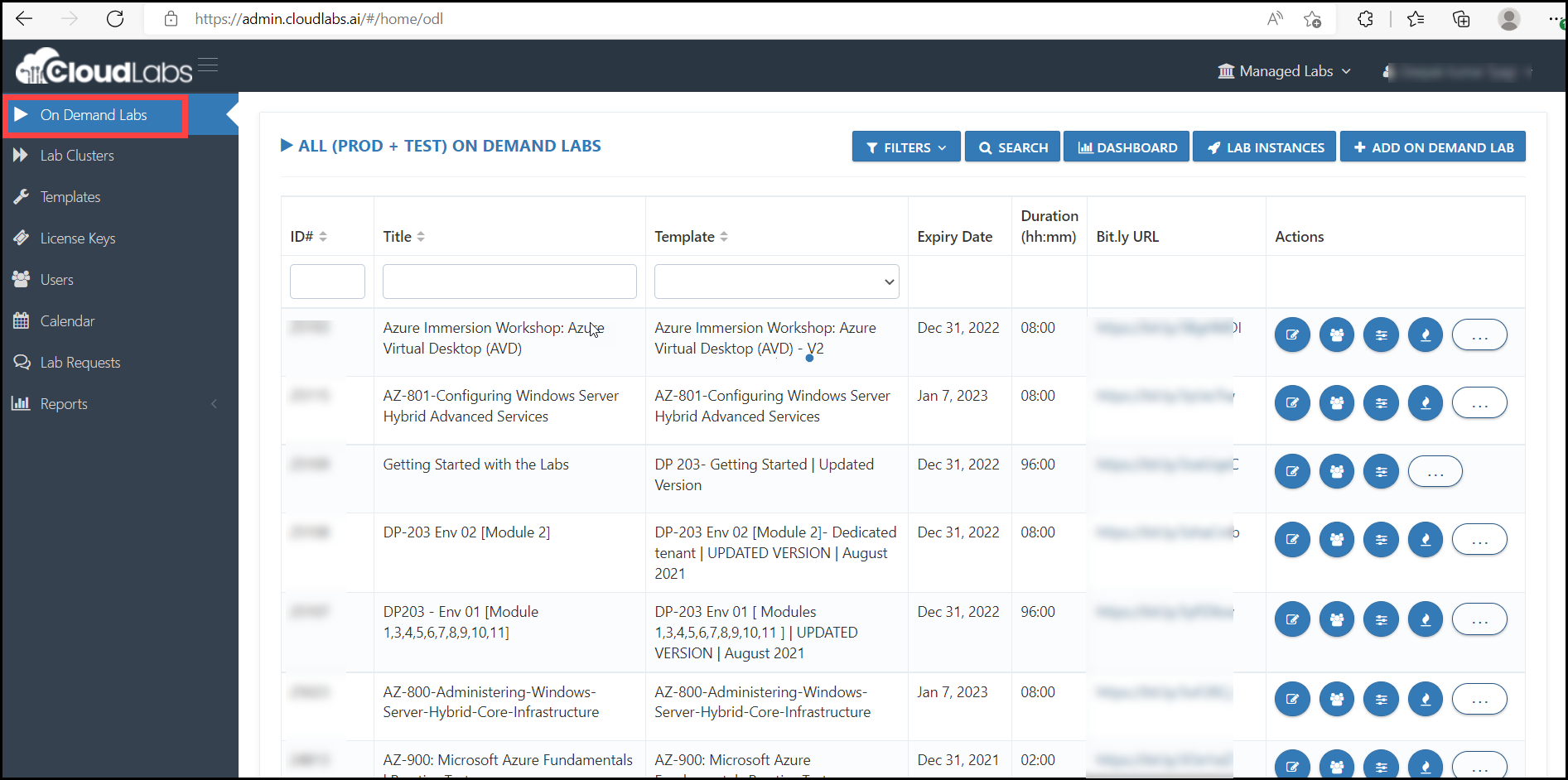Viewport: 1568px width, 780px height.
Task: Open Lab Requests in sidebar
Action: pyautogui.click(x=80, y=363)
